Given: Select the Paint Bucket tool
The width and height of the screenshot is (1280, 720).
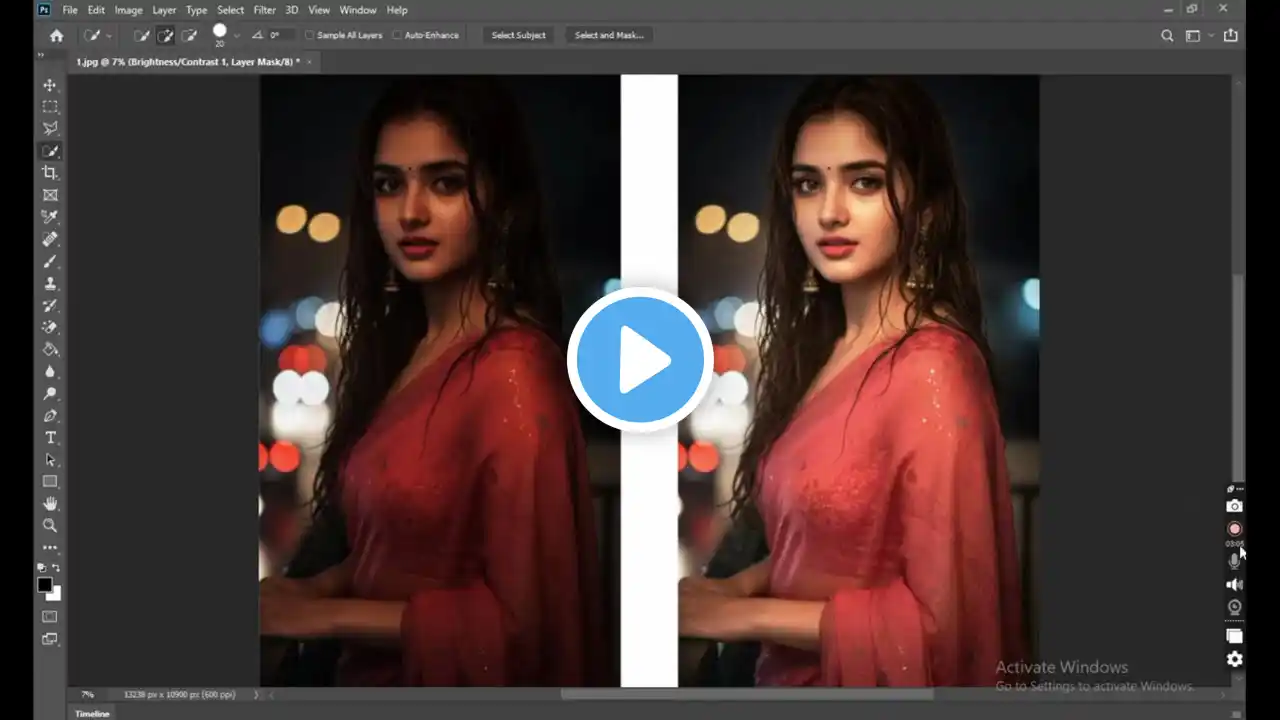Looking at the screenshot, I should click(50, 349).
